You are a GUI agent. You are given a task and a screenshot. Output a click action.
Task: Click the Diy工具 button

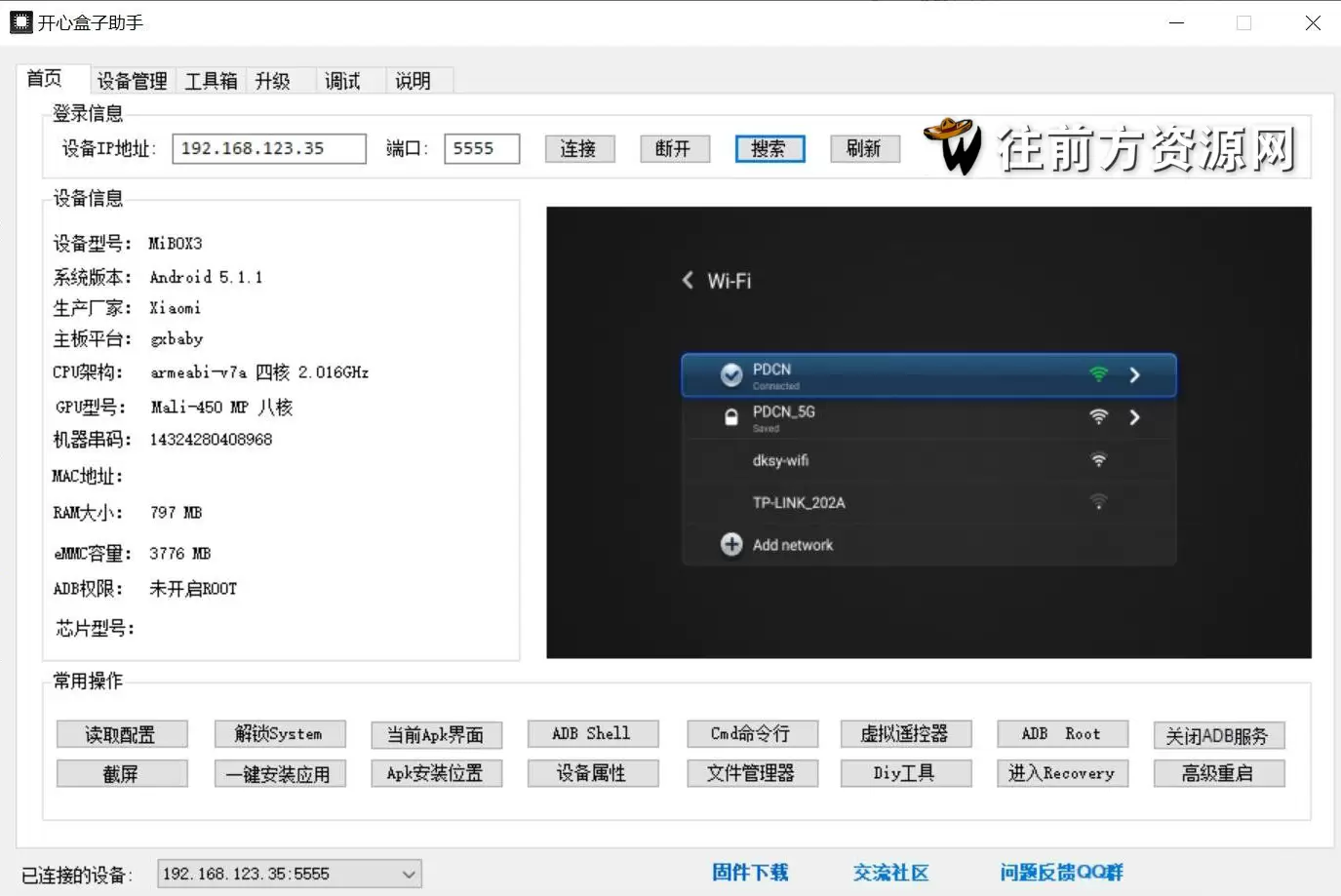click(x=906, y=773)
